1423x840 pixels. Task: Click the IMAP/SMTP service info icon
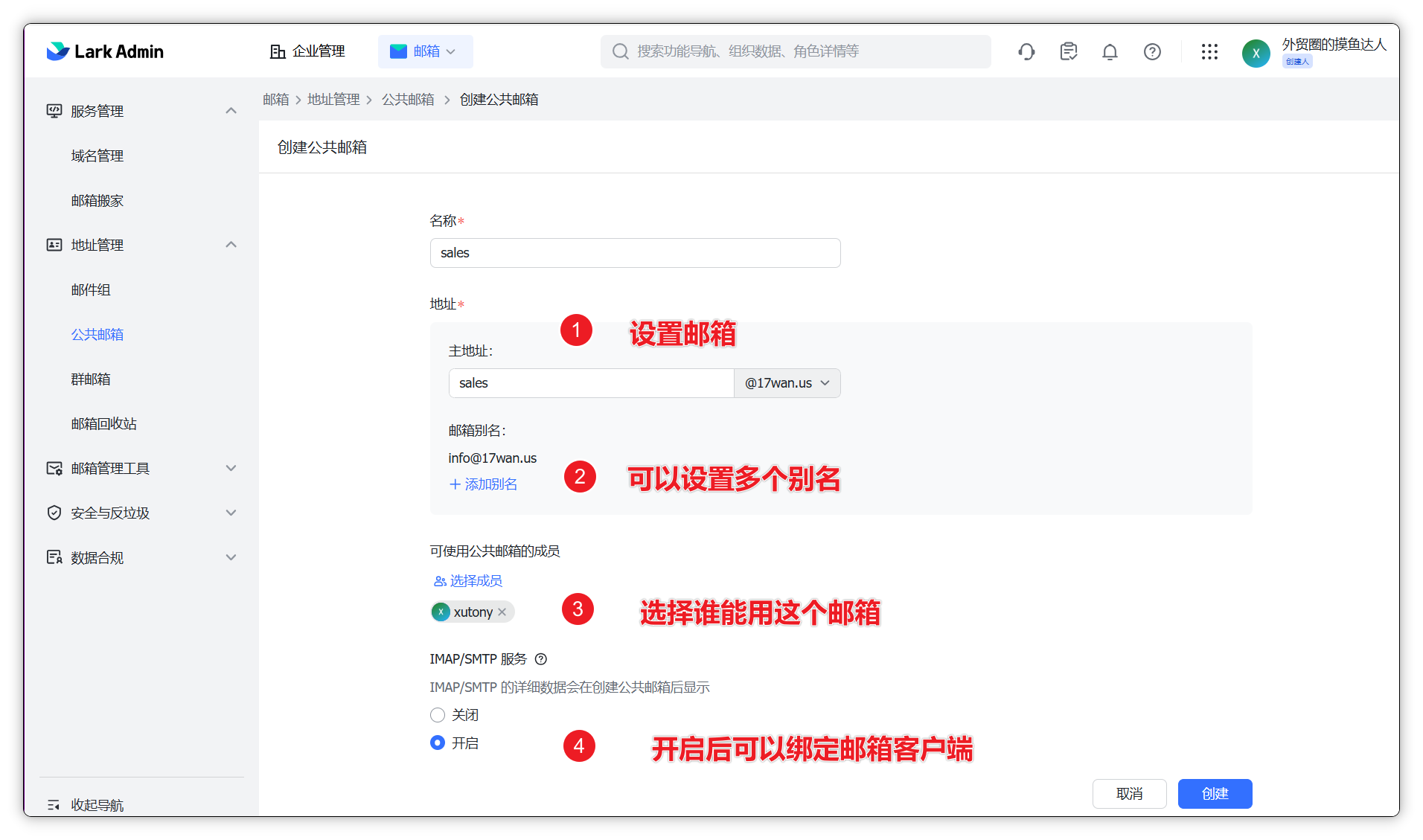pos(541,659)
